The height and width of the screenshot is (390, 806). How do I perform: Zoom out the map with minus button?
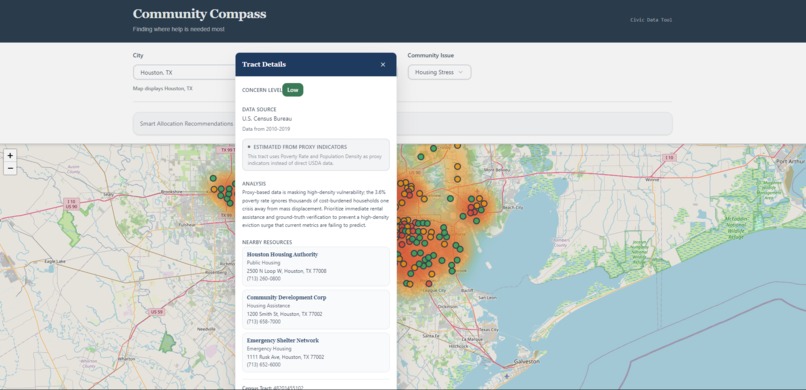point(10,168)
